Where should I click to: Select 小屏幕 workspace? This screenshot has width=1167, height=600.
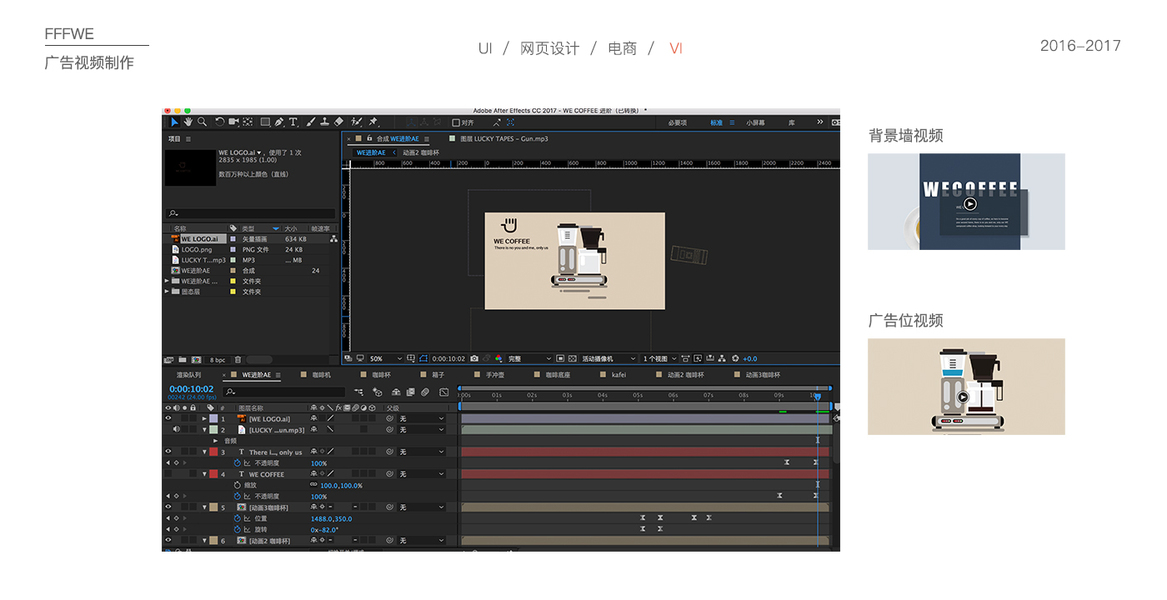click(755, 123)
